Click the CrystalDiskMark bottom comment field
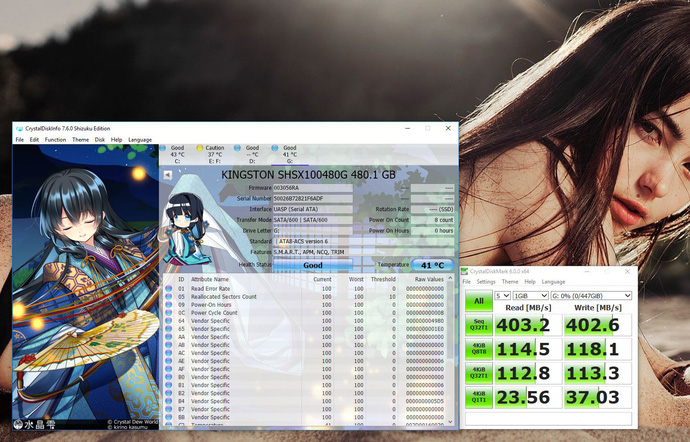 [x=548, y=419]
